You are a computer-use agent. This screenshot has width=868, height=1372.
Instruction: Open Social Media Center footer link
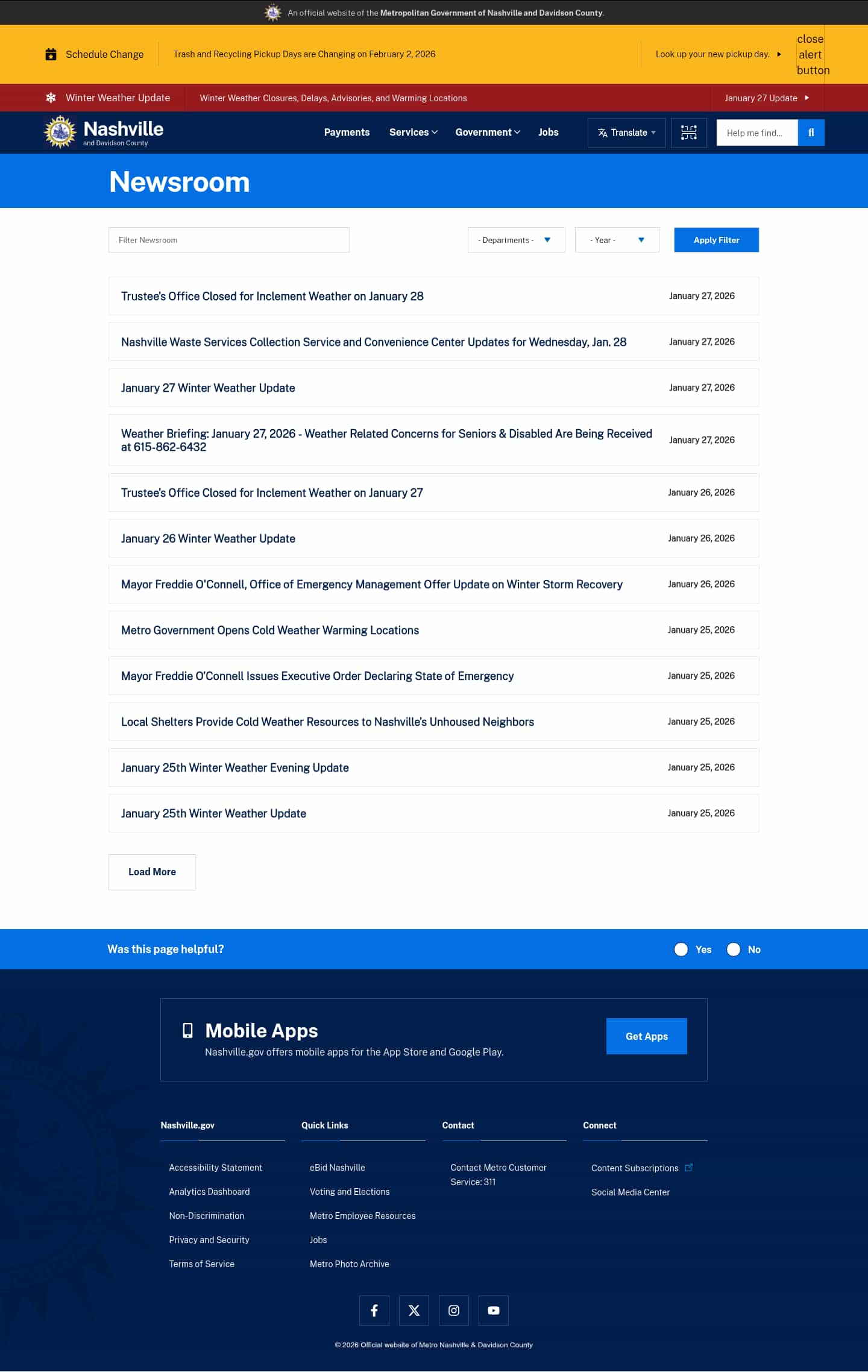(x=631, y=1192)
